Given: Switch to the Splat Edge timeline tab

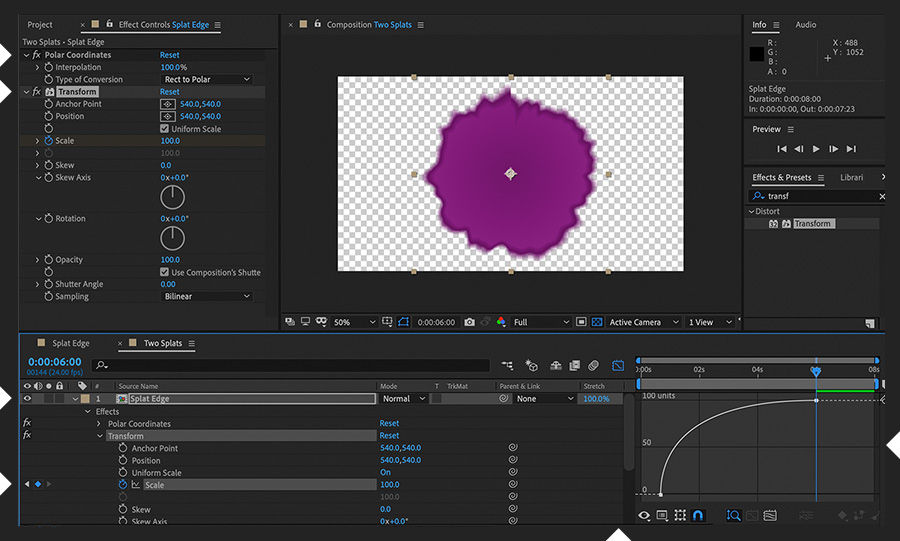Looking at the screenshot, I should pyautogui.click(x=71, y=343).
